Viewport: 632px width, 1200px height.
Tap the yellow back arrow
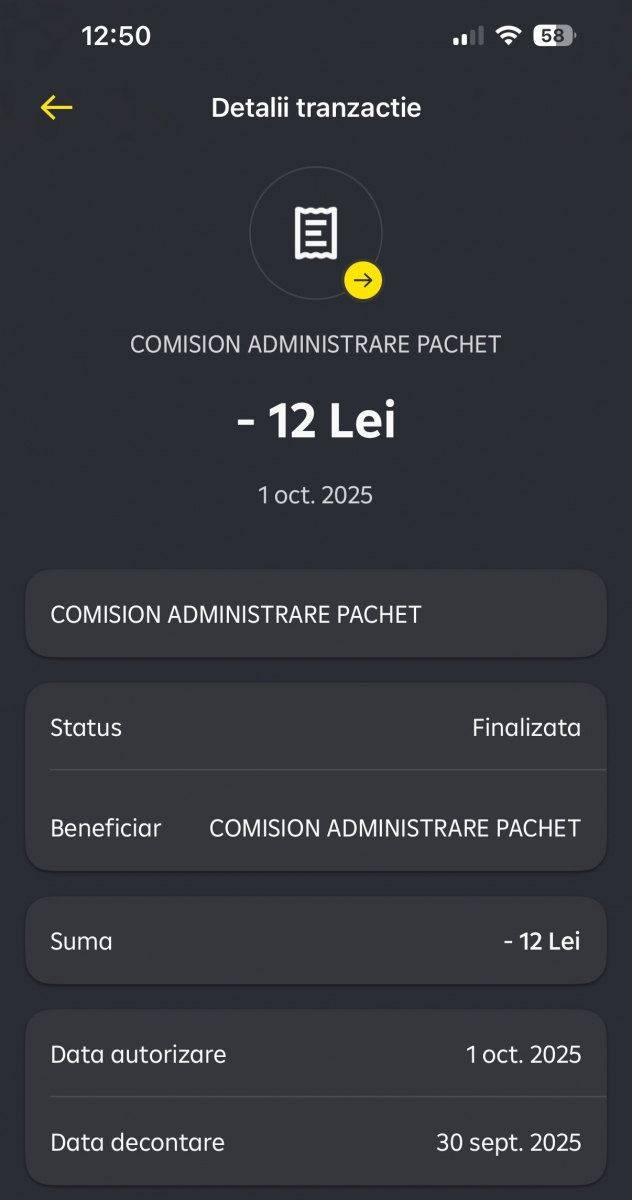coord(57,108)
